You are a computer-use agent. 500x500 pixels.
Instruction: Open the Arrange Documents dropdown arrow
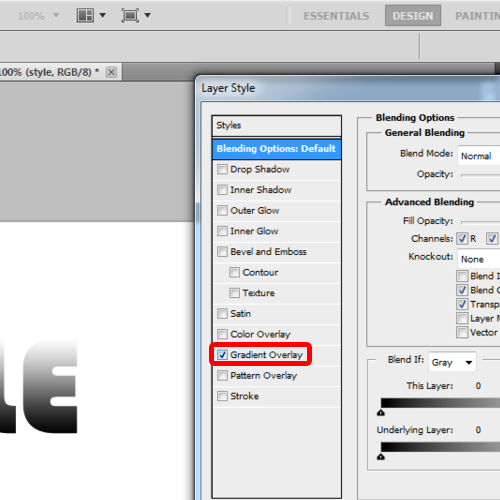pyautogui.click(x=103, y=15)
